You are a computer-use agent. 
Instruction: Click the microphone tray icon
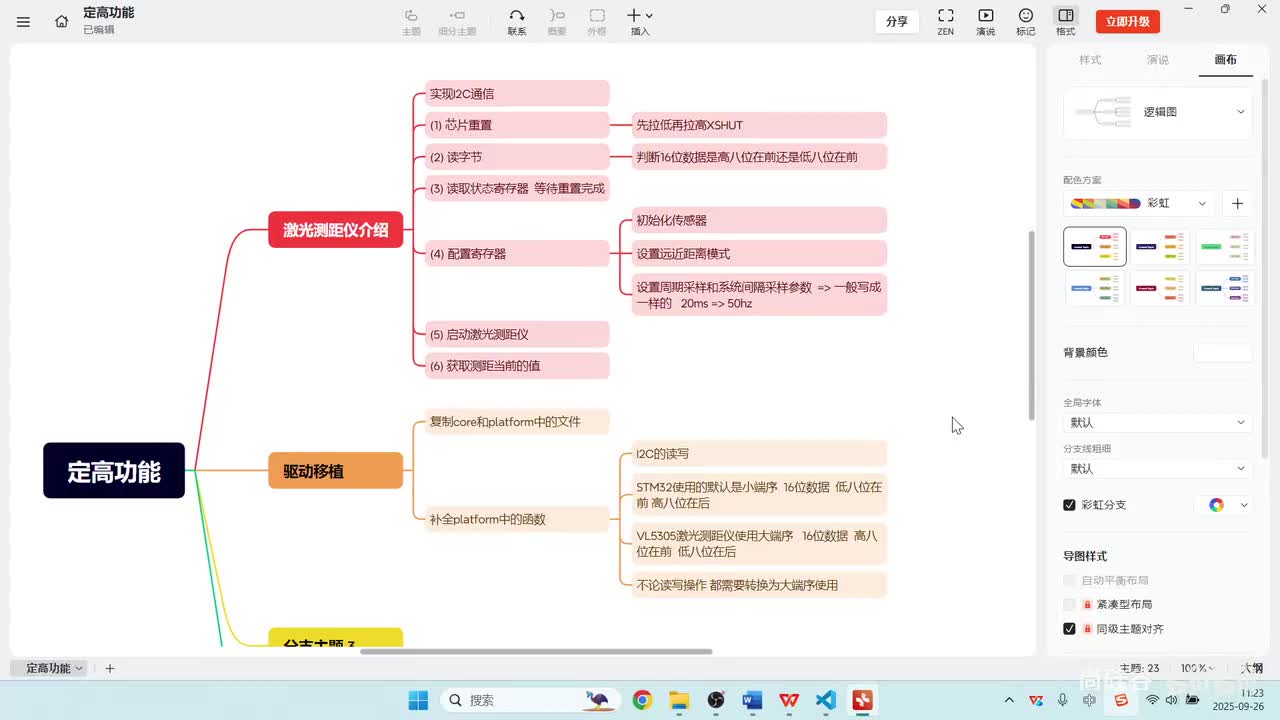pos(1063,700)
